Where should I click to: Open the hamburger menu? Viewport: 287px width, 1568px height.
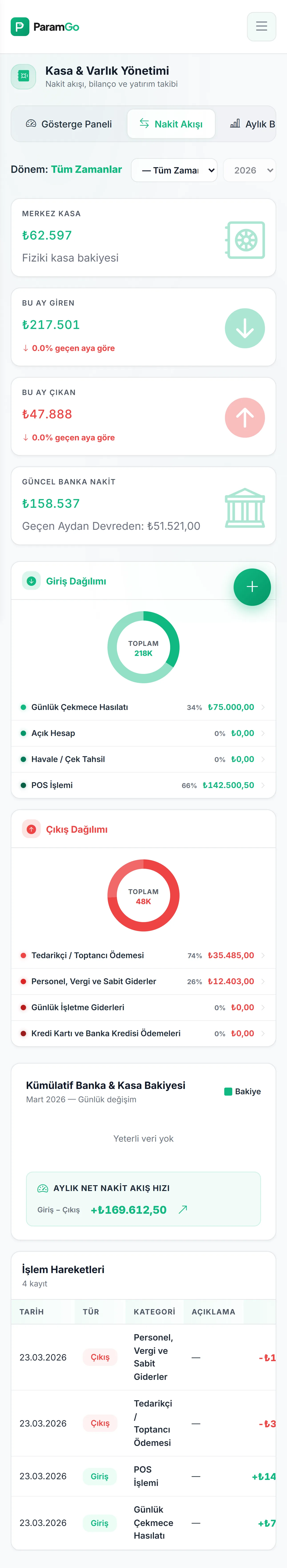coord(261,26)
